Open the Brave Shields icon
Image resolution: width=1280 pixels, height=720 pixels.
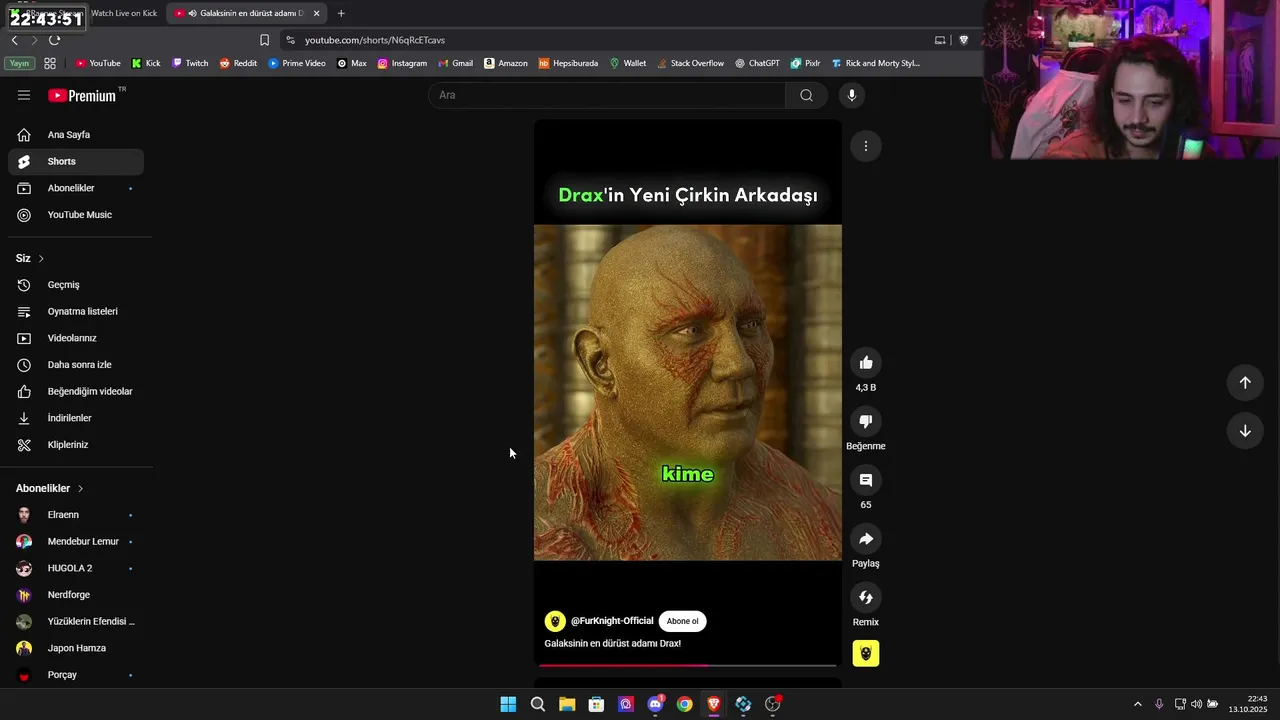coord(964,40)
